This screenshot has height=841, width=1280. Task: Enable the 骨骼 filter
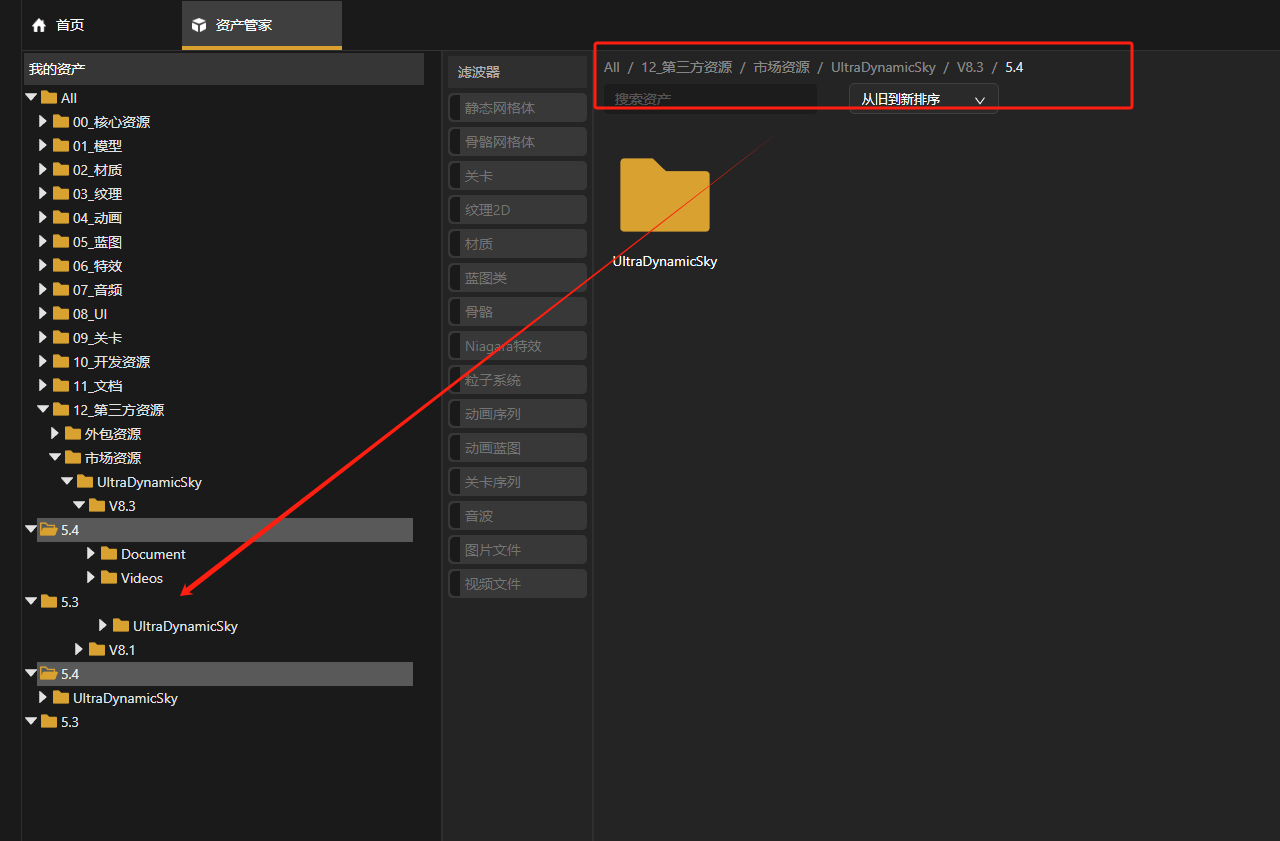pyautogui.click(x=517, y=312)
